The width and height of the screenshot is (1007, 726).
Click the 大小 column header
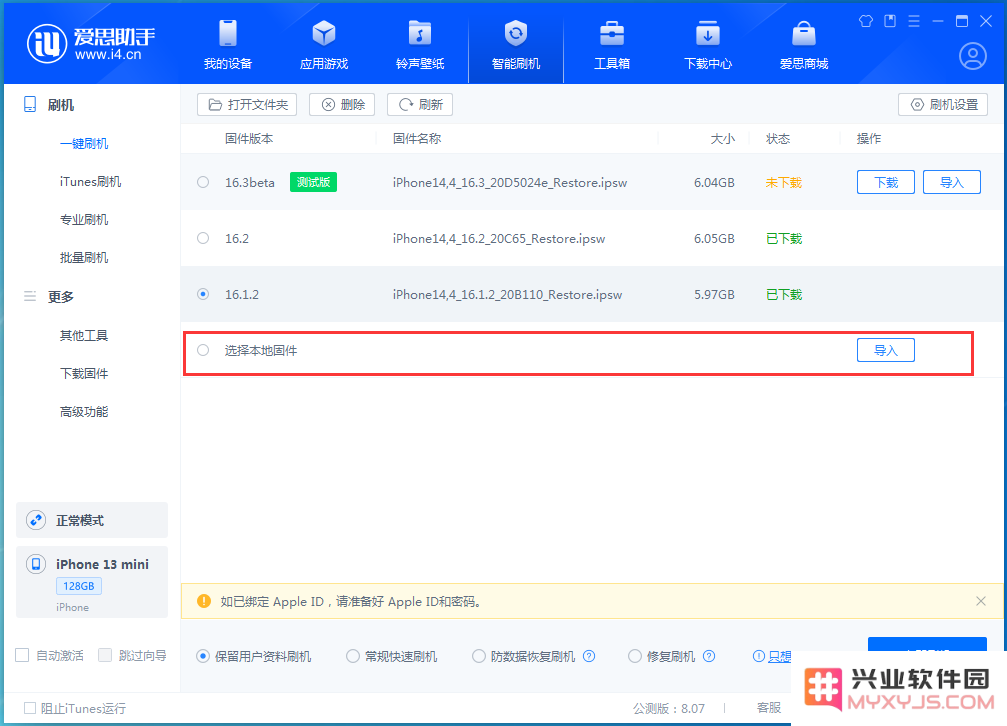coord(722,139)
